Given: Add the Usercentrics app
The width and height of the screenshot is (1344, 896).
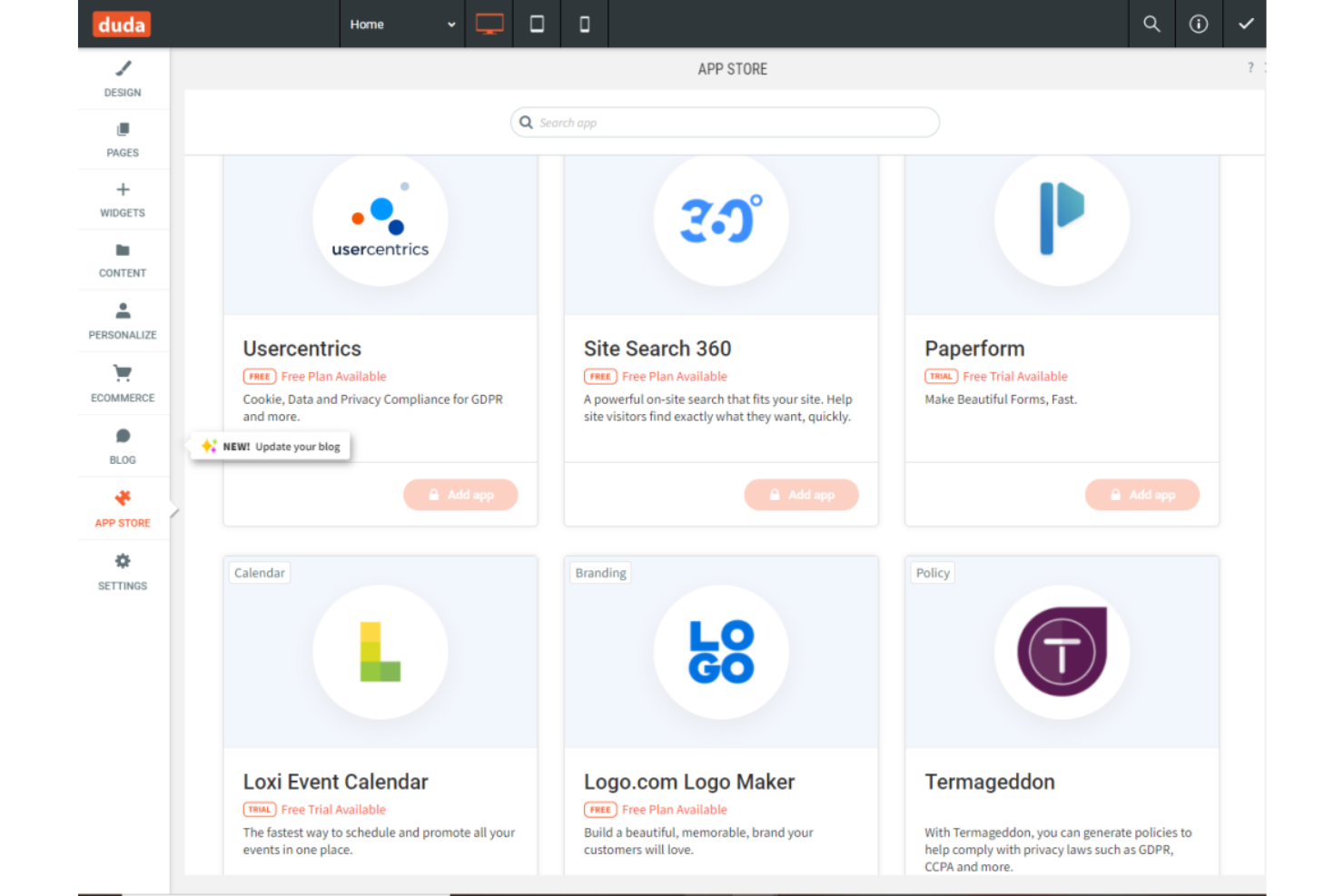Looking at the screenshot, I should (460, 494).
